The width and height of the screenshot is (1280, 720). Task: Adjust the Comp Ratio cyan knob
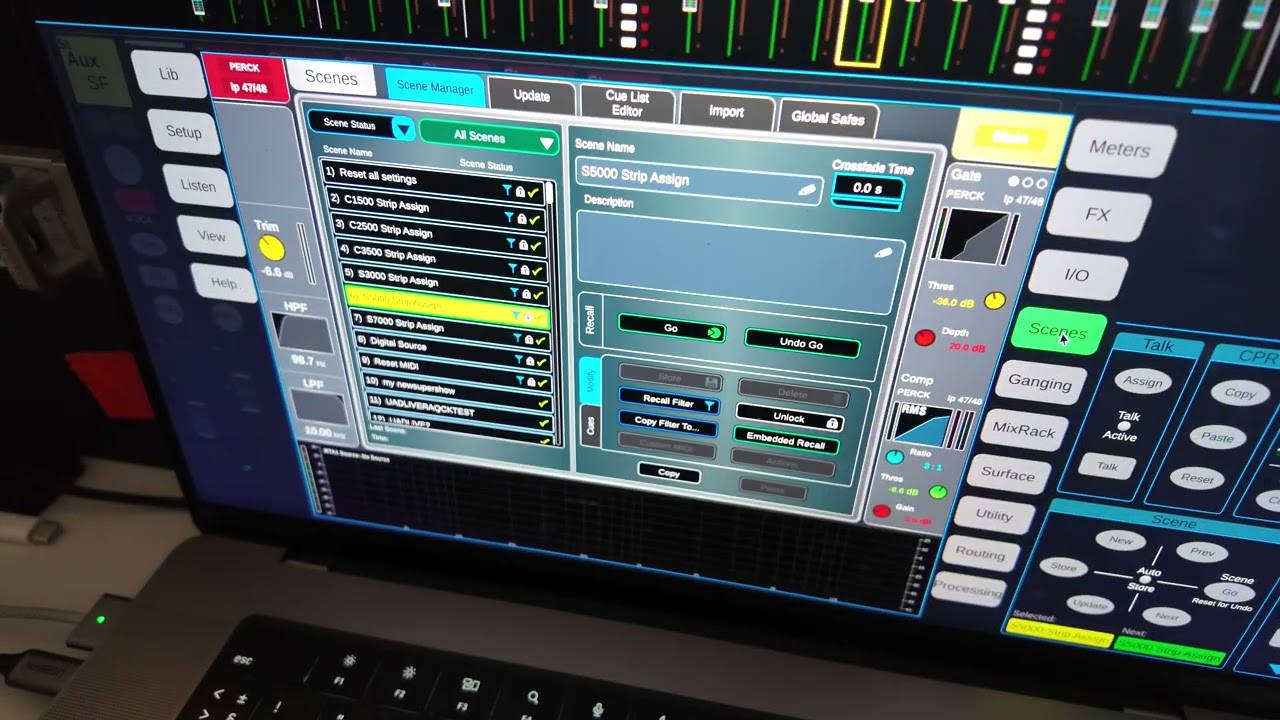coord(894,456)
